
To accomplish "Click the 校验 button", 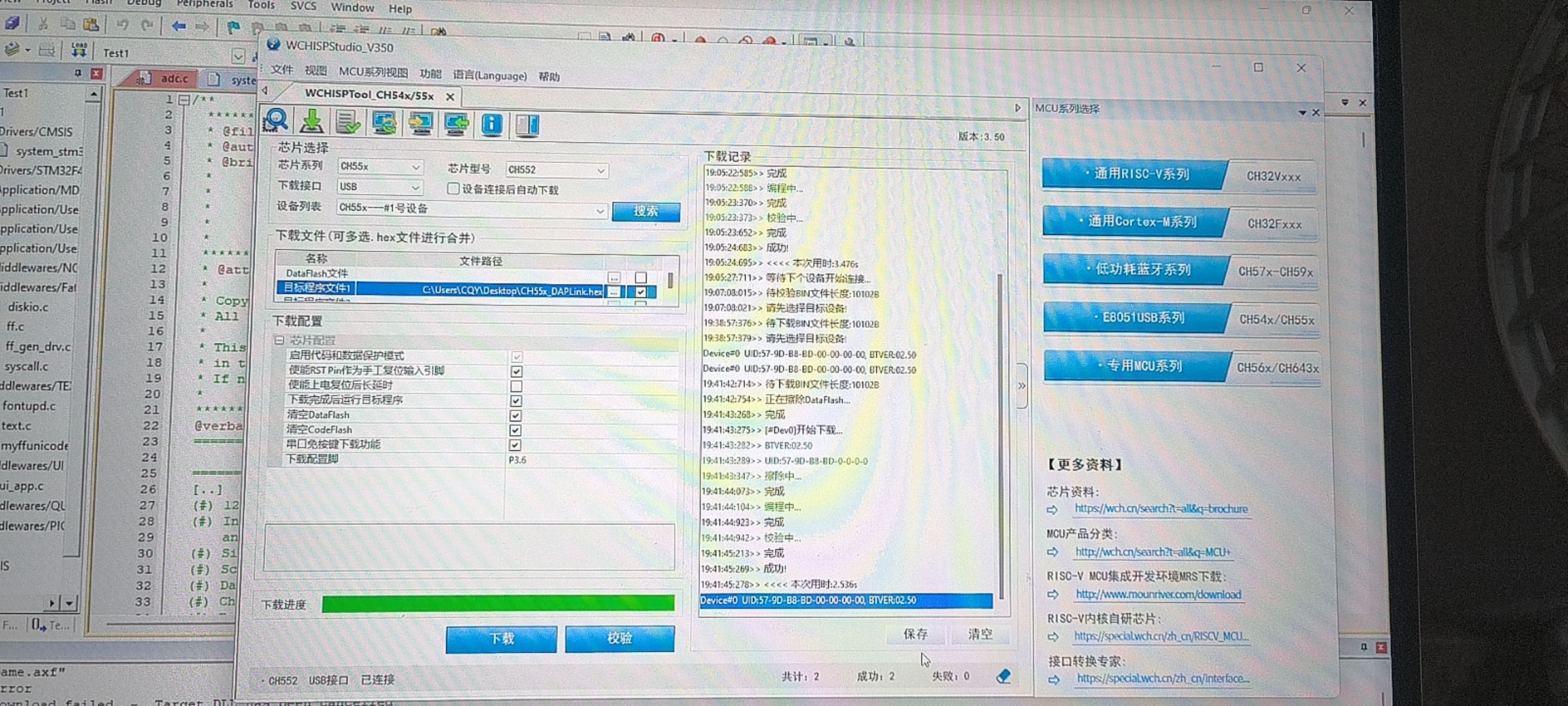I will (619, 639).
